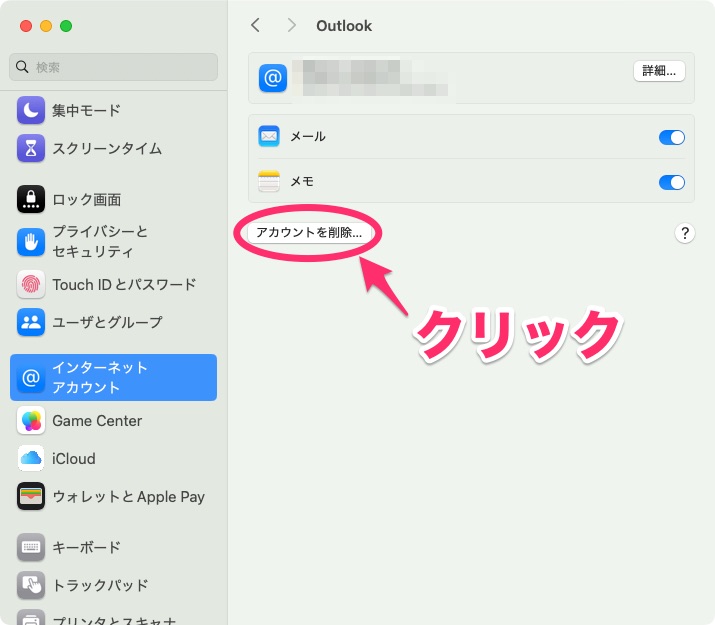This screenshot has height=625, width=715.
Task: Open 集中モード moon icon in sidebar
Action: pyautogui.click(x=31, y=110)
